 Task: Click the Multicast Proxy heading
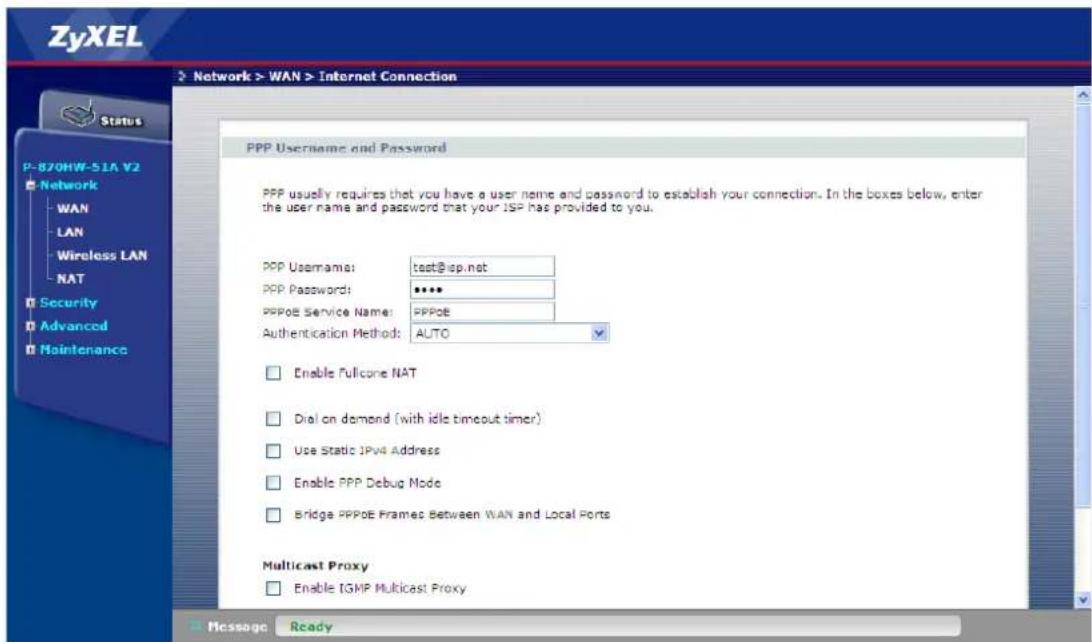click(x=315, y=565)
